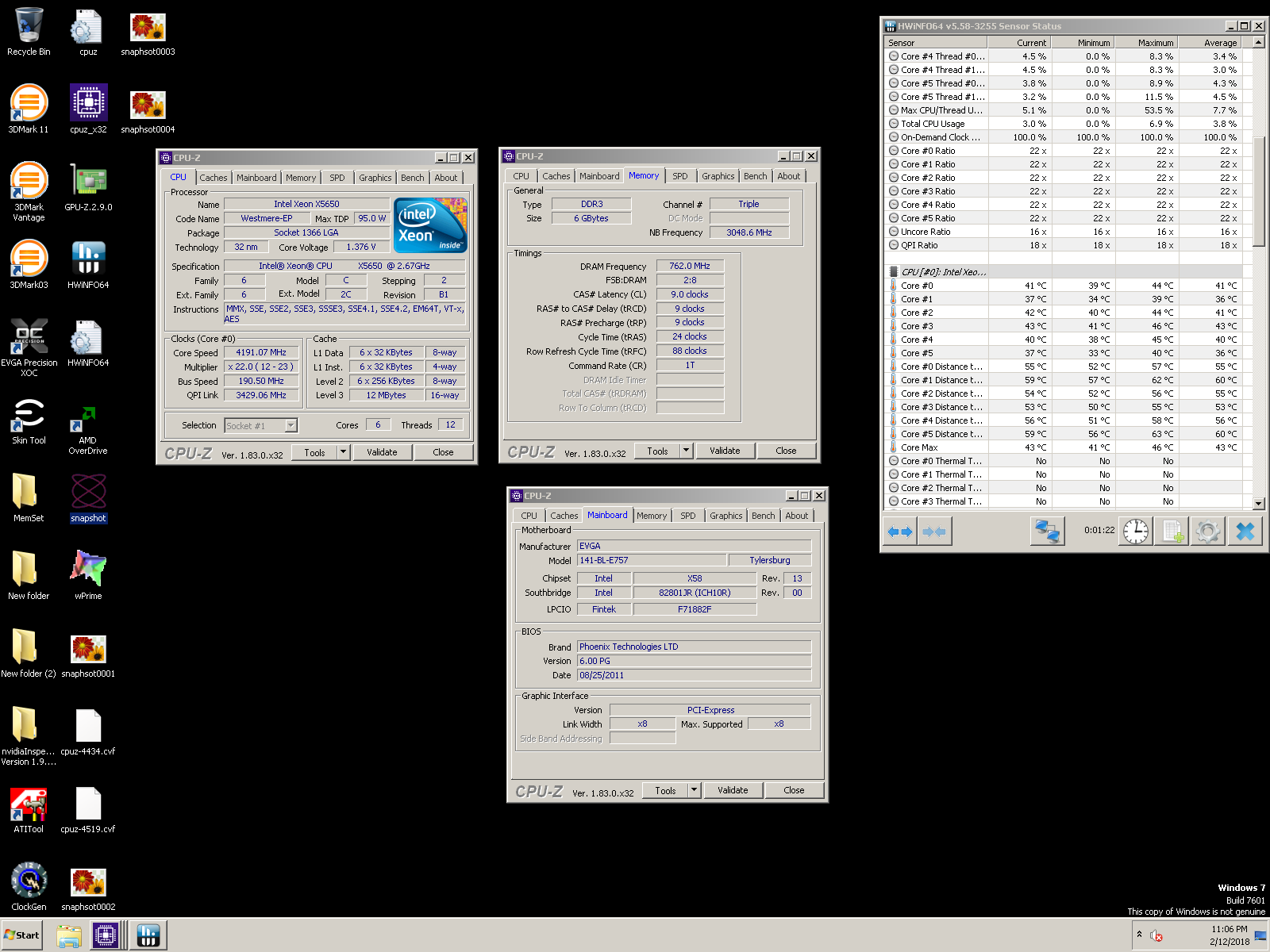Open Tools dropdown arrow in Memory window
Screen dimensions: 1270x952
[x=686, y=451]
